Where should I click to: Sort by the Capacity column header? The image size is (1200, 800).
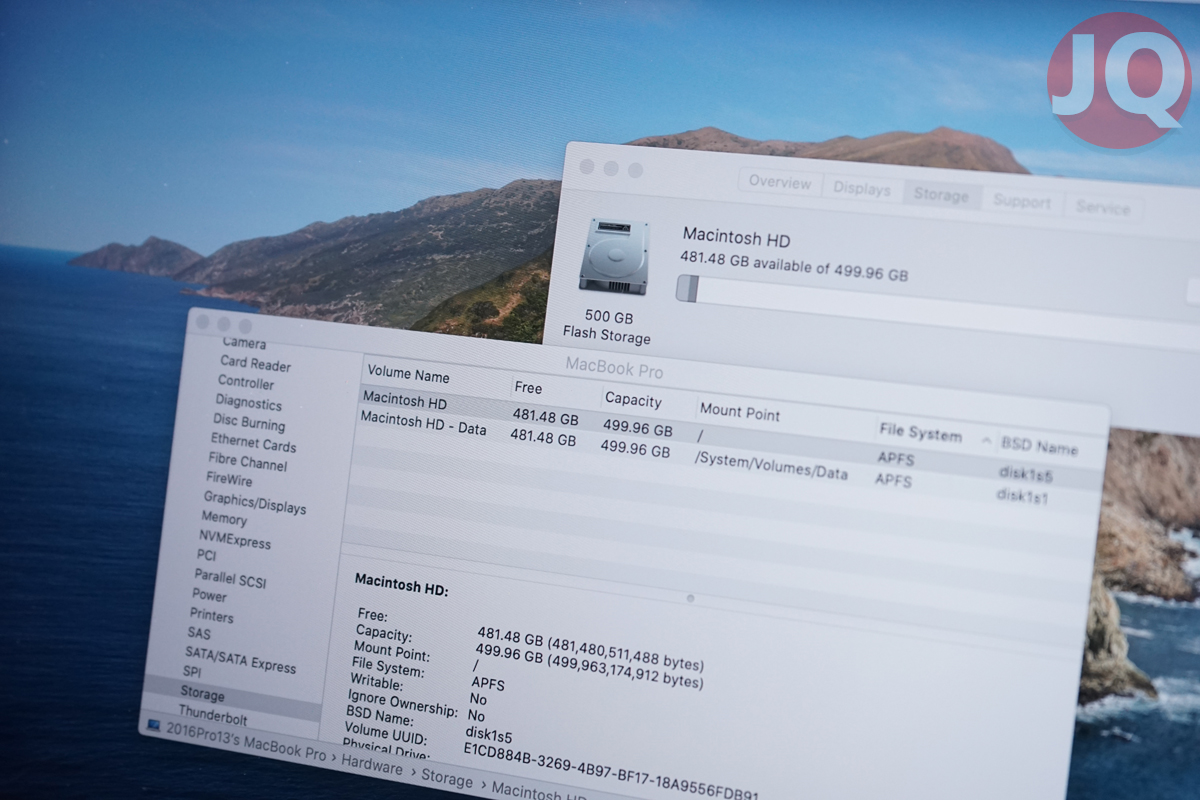coord(633,400)
